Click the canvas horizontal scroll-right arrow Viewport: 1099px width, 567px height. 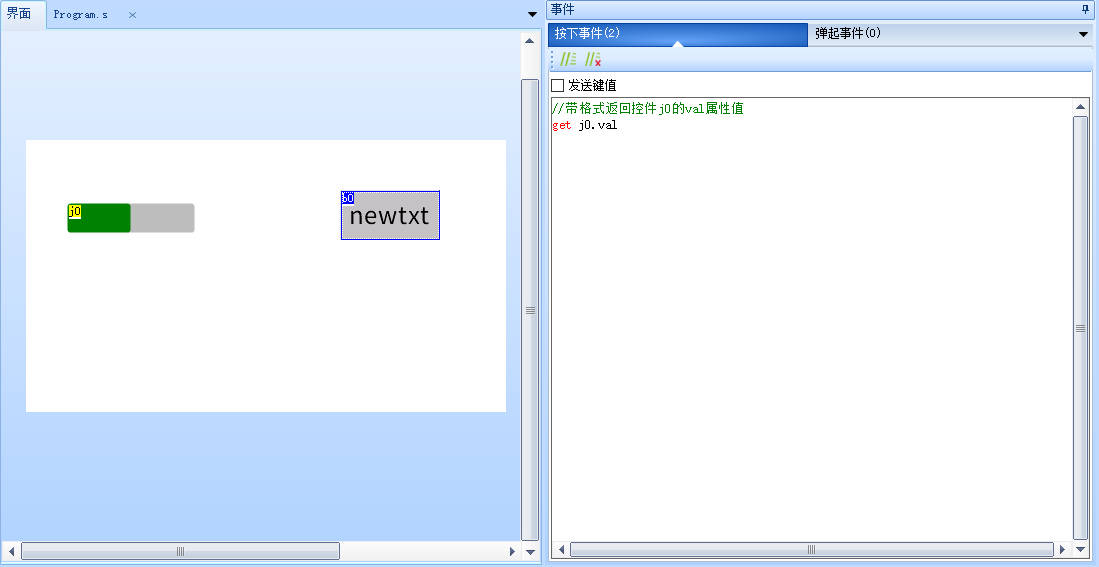tap(513, 551)
